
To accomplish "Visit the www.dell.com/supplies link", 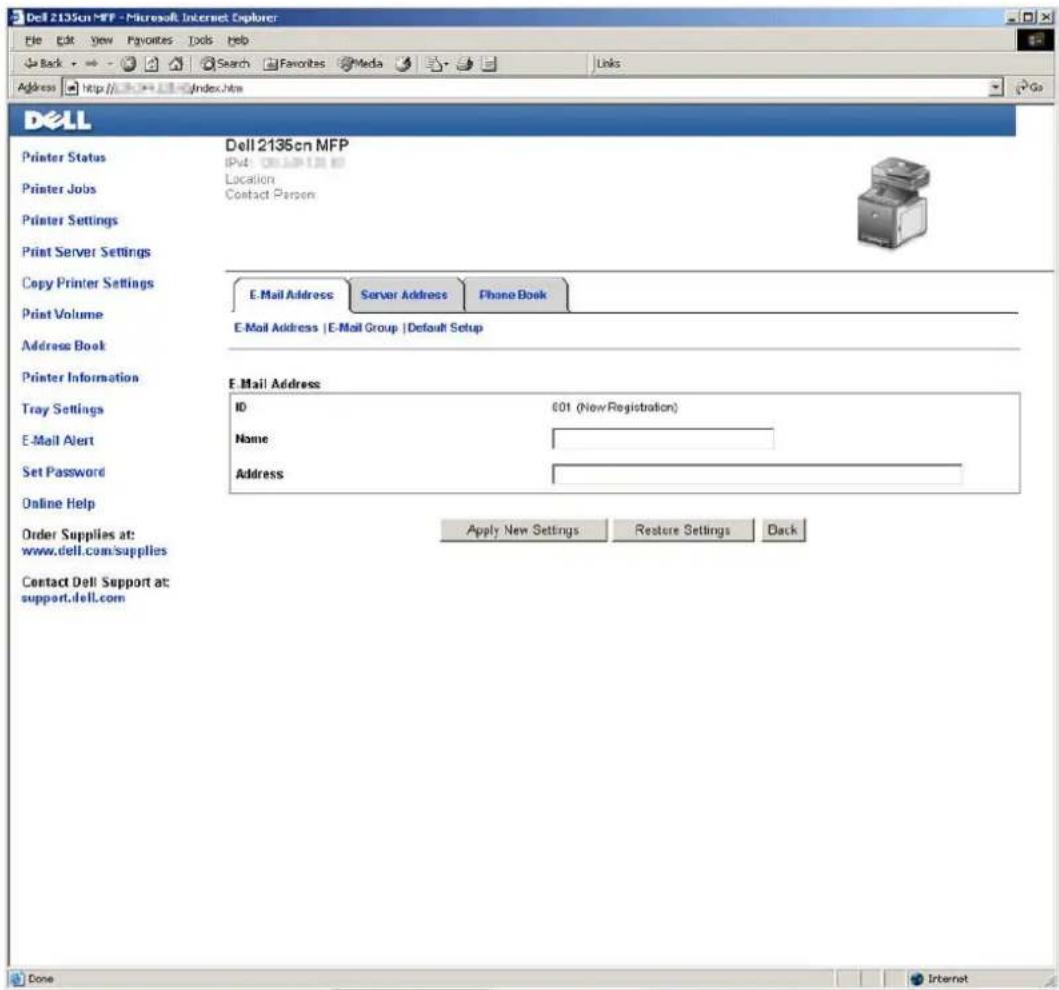I will (94, 550).
